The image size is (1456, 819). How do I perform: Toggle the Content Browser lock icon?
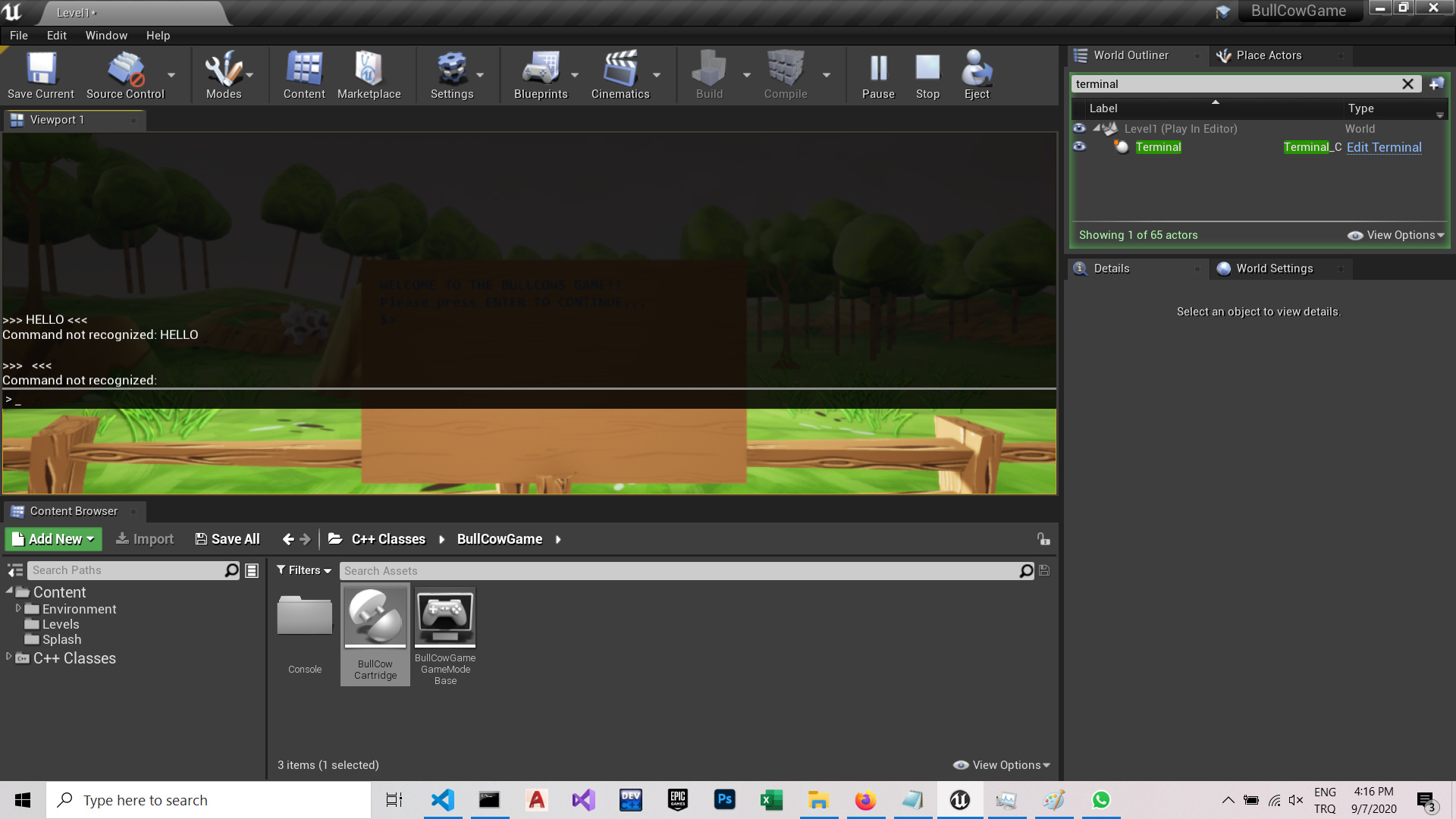(1043, 539)
